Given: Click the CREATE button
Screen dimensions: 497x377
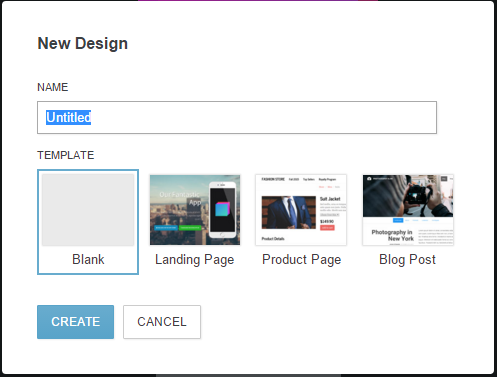Looking at the screenshot, I should 75,322.
